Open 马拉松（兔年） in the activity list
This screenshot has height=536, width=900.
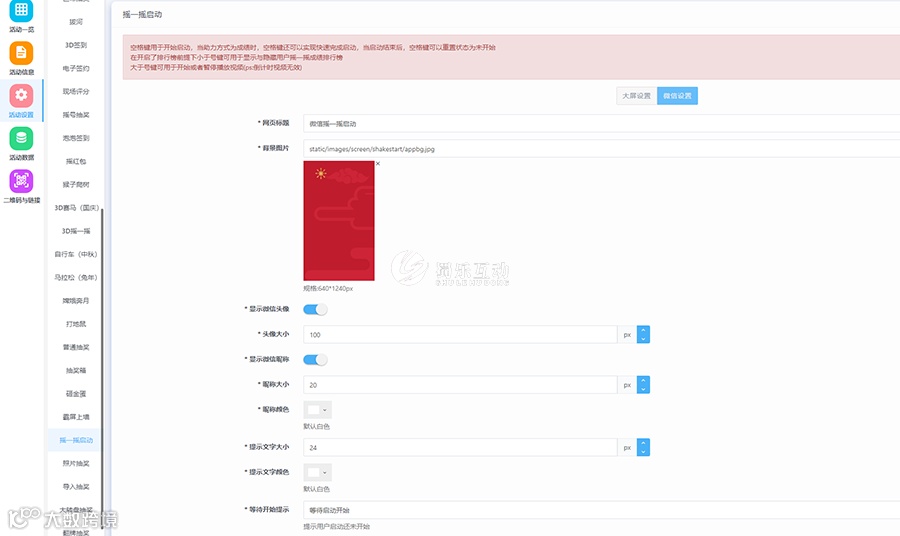click(76, 277)
